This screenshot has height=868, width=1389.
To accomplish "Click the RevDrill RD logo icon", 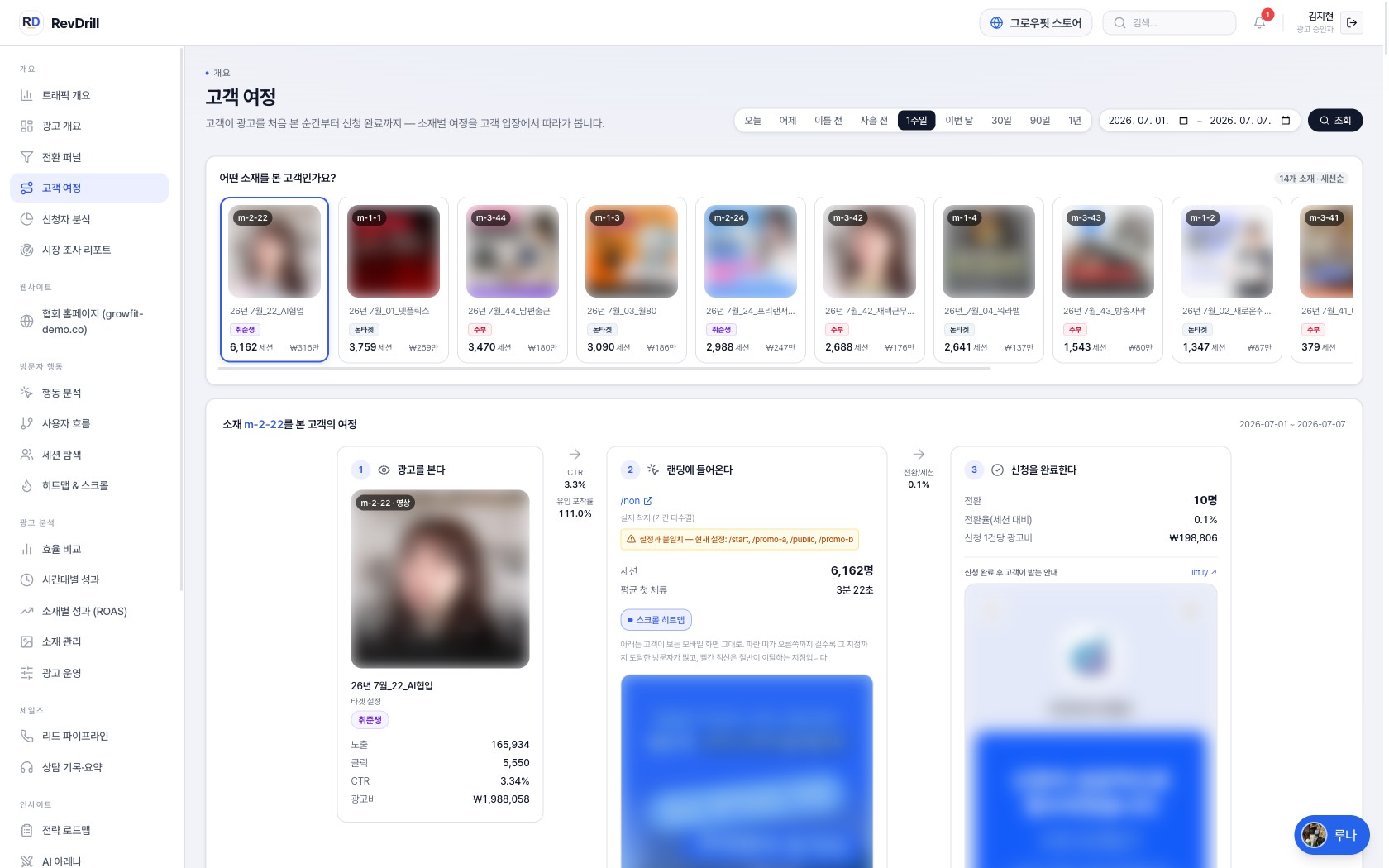I will (31, 22).
